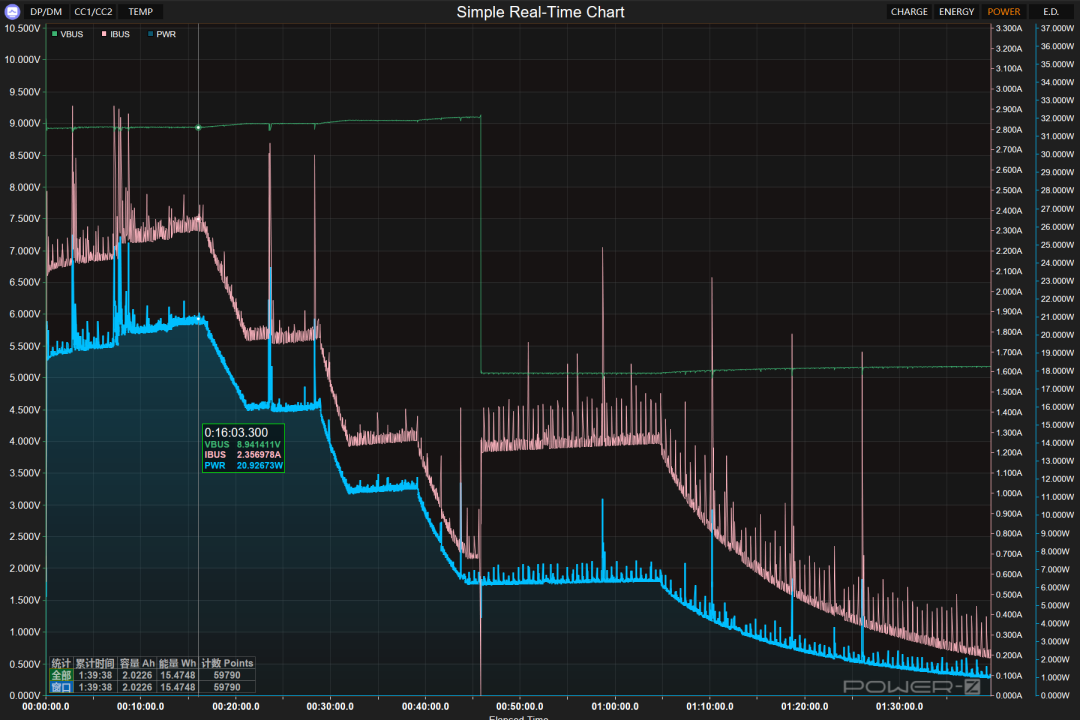Viewport: 1080px width, 720px height.
Task: Click the pink IBUS legend color marker
Action: (104, 34)
